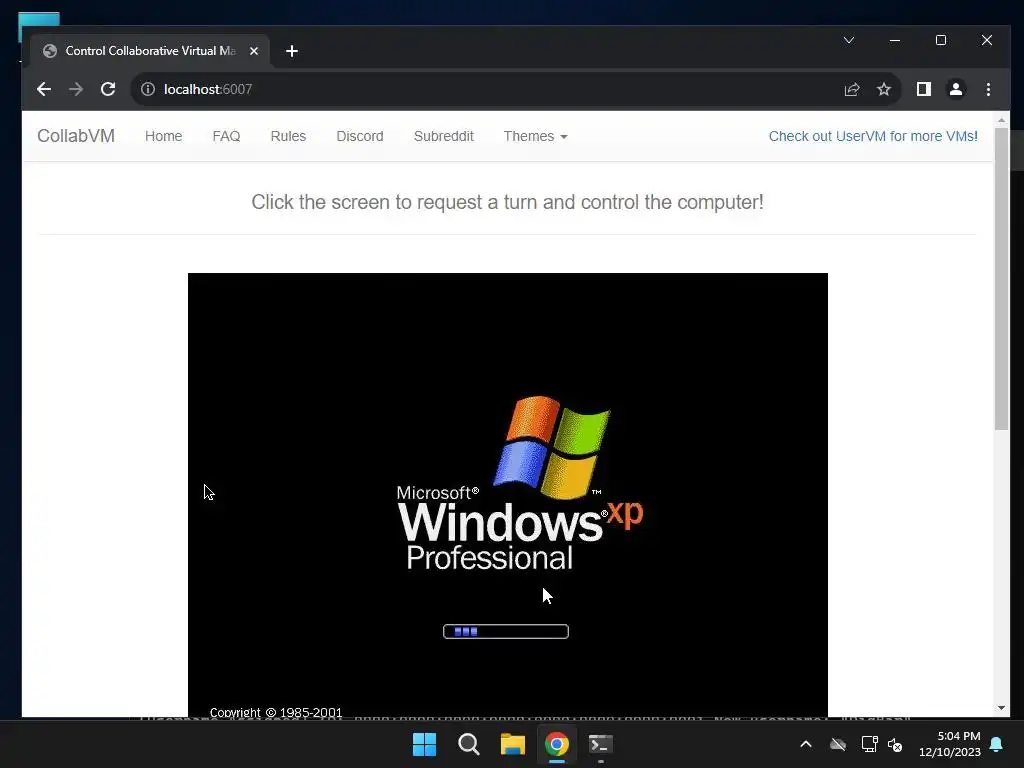Open a new browser tab
The height and width of the screenshot is (768, 1024).
292,51
